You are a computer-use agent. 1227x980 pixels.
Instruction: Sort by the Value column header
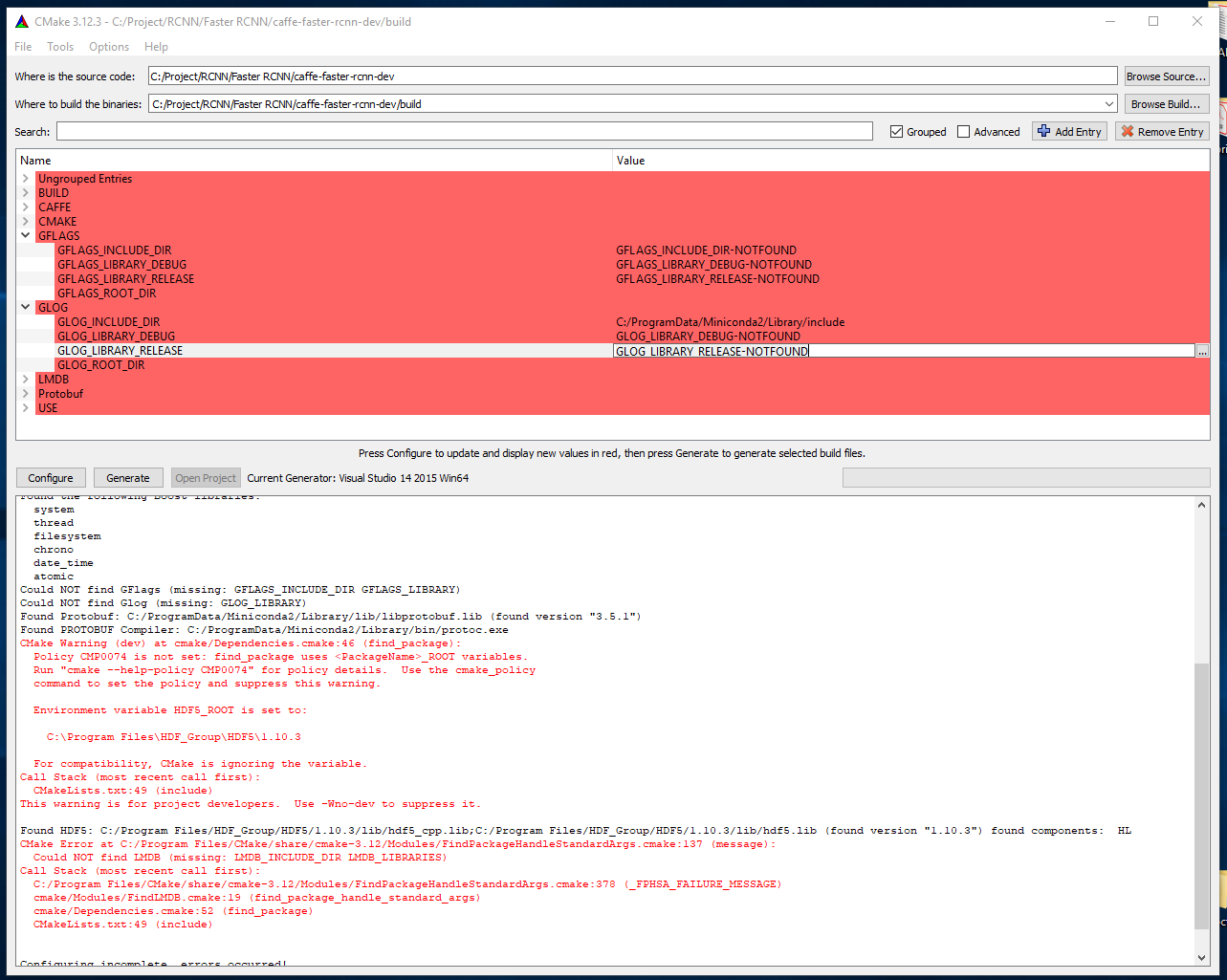pyautogui.click(x=911, y=161)
